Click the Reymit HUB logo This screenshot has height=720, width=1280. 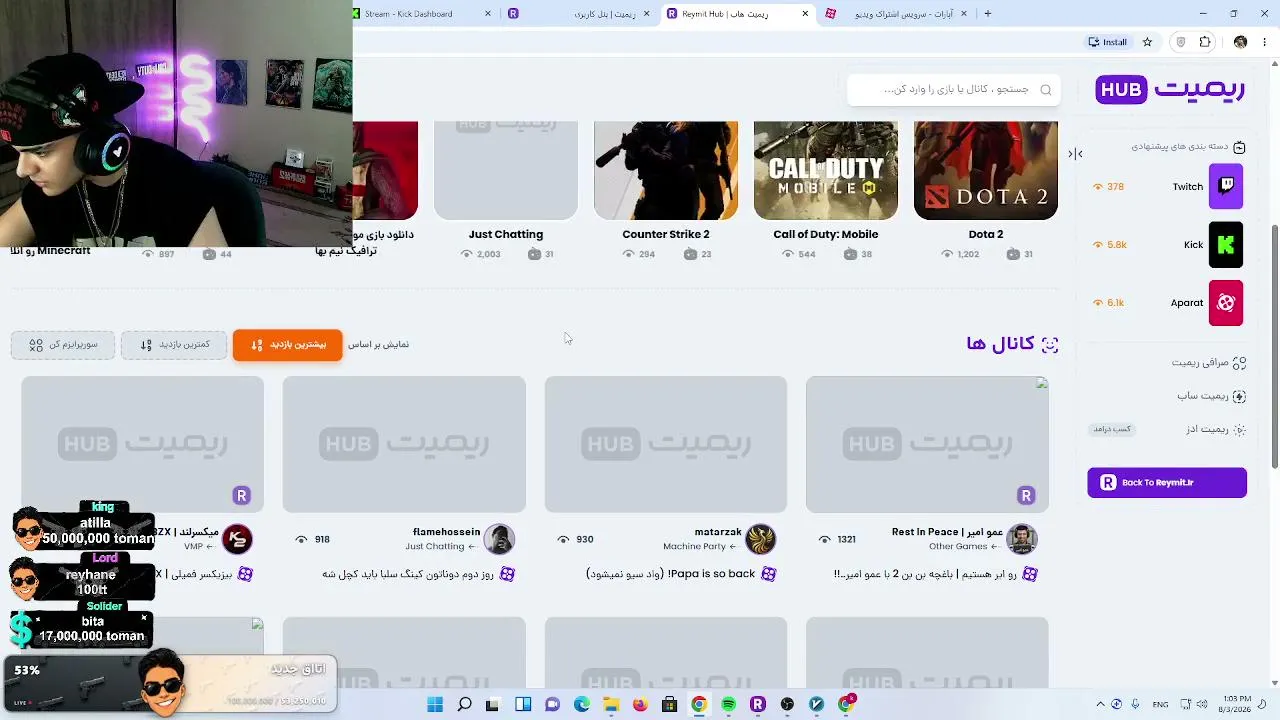(x=1170, y=89)
